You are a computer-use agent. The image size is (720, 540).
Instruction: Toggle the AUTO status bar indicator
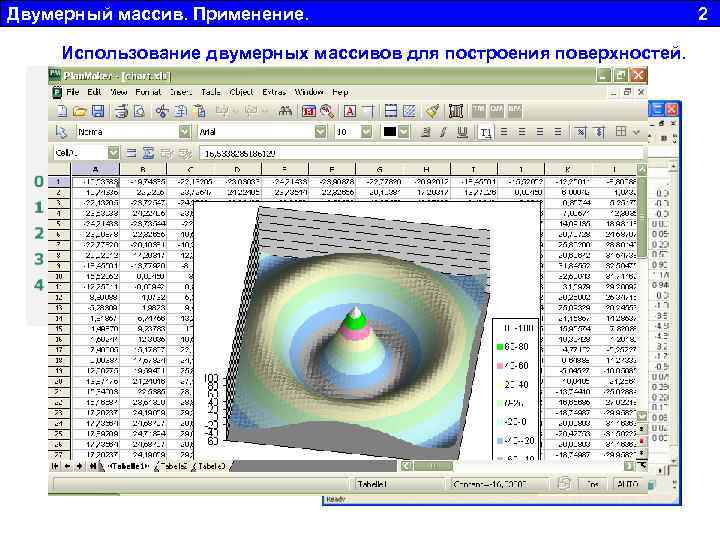[627, 484]
